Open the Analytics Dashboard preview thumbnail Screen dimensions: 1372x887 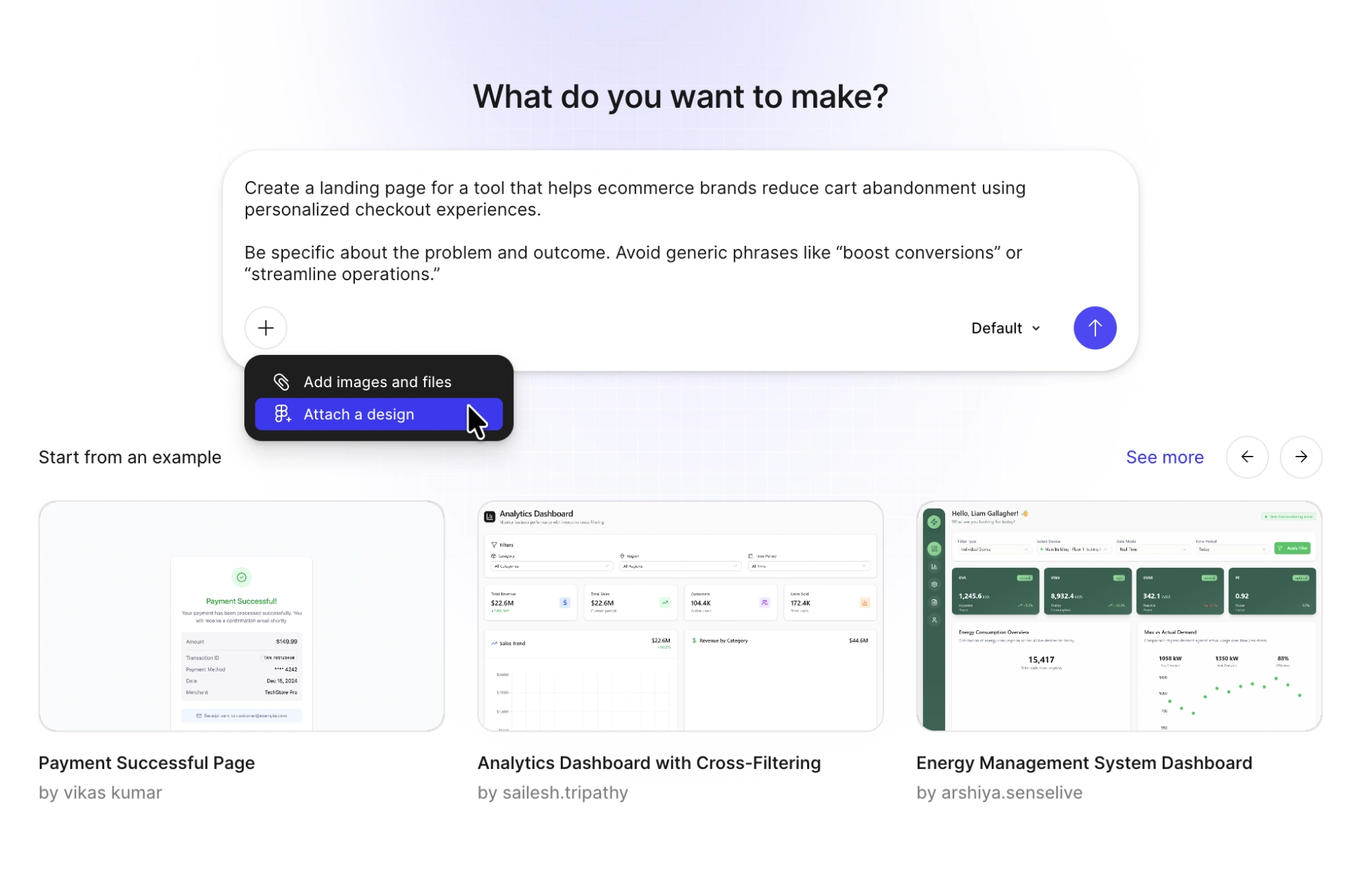click(680, 616)
